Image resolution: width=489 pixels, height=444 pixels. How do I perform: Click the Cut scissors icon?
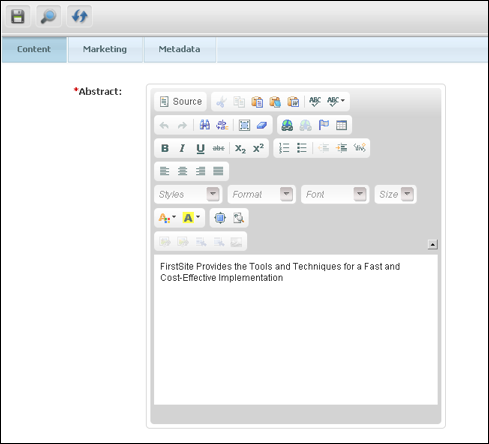[x=221, y=102]
